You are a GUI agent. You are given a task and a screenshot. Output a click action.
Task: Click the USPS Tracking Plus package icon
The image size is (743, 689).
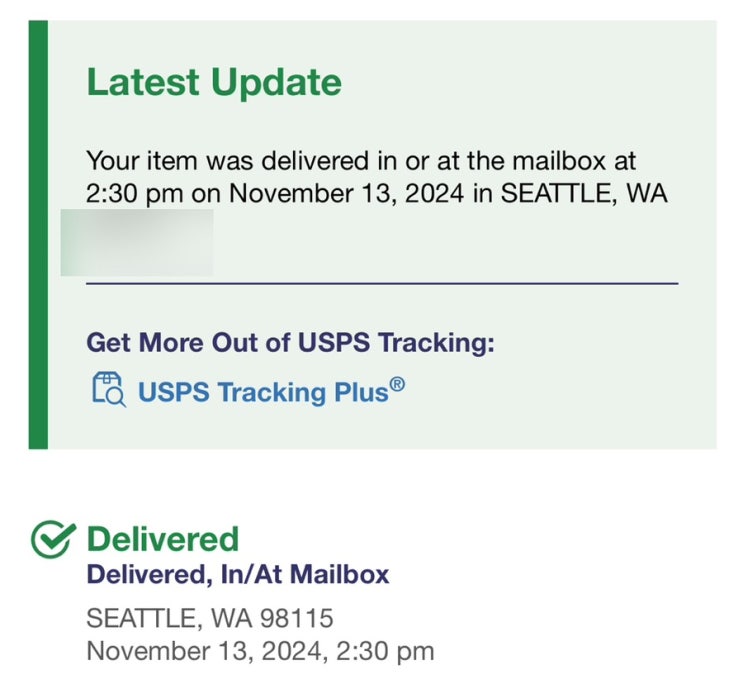tap(107, 390)
